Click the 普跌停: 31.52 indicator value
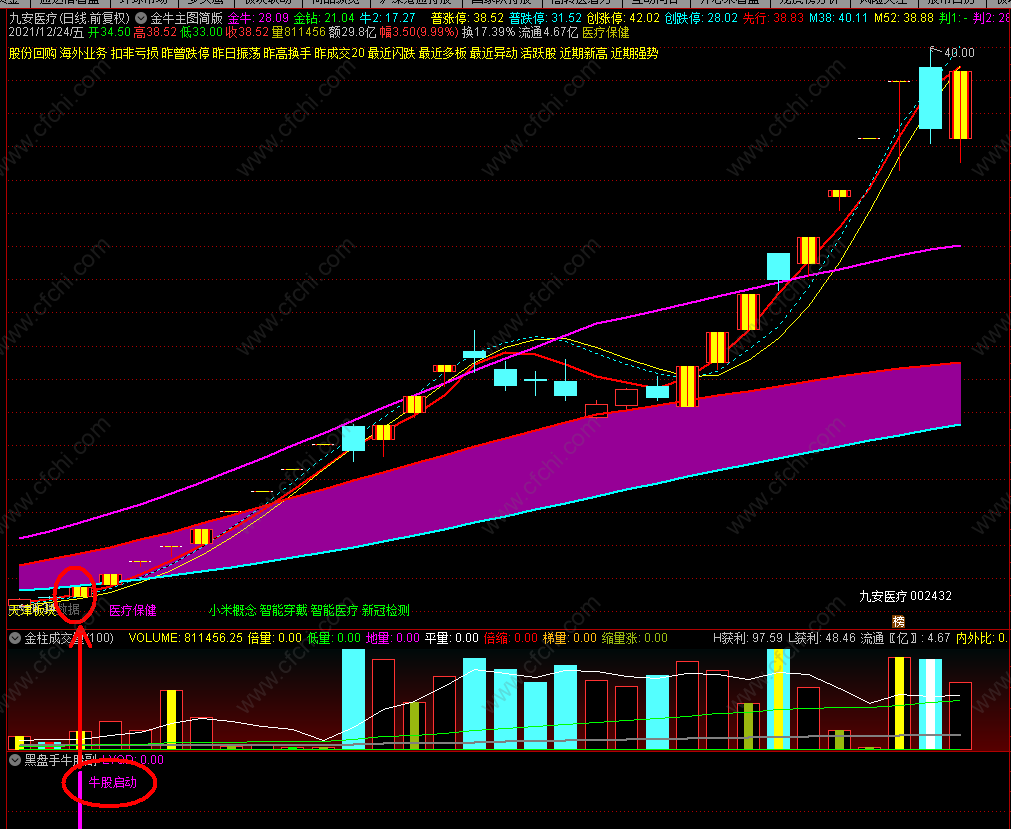1011x829 pixels. coord(545,18)
